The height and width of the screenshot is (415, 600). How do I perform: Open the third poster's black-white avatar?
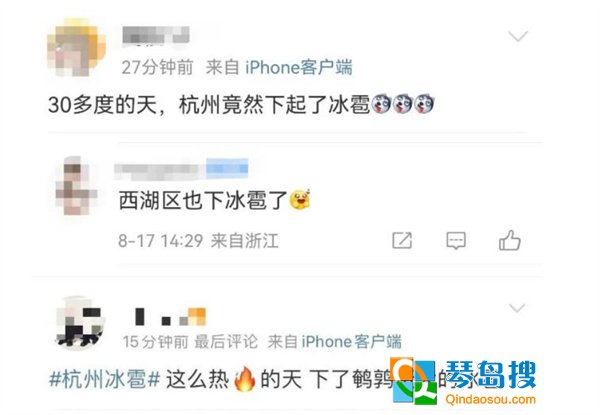click(x=79, y=322)
